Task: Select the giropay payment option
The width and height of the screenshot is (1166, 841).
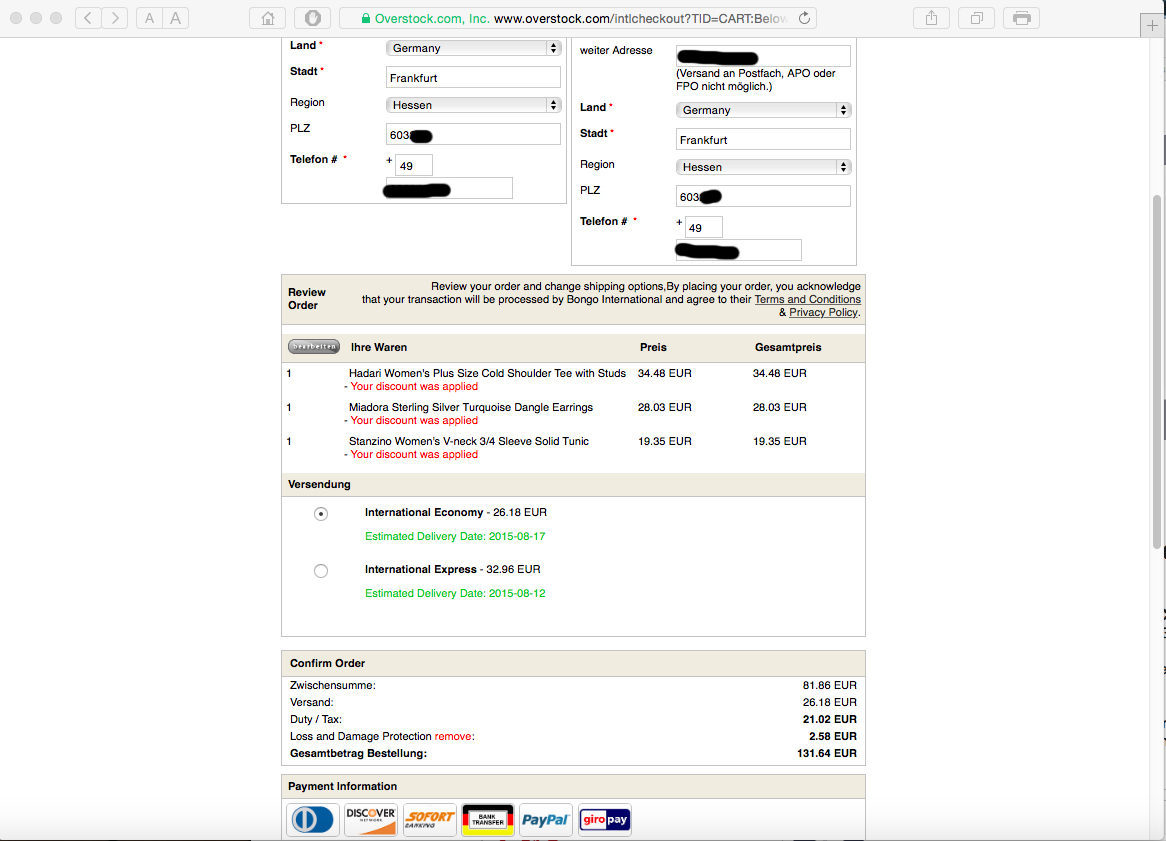Action: tap(604, 819)
